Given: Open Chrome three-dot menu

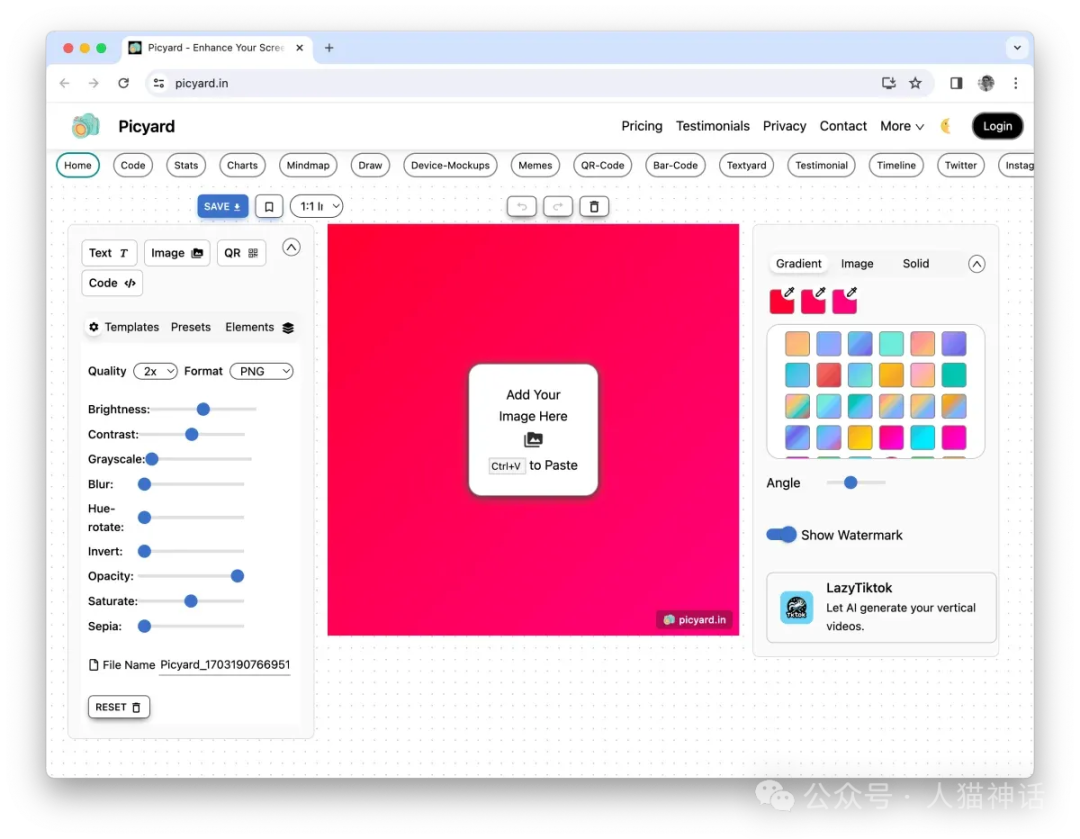Looking at the screenshot, I should [x=1015, y=83].
